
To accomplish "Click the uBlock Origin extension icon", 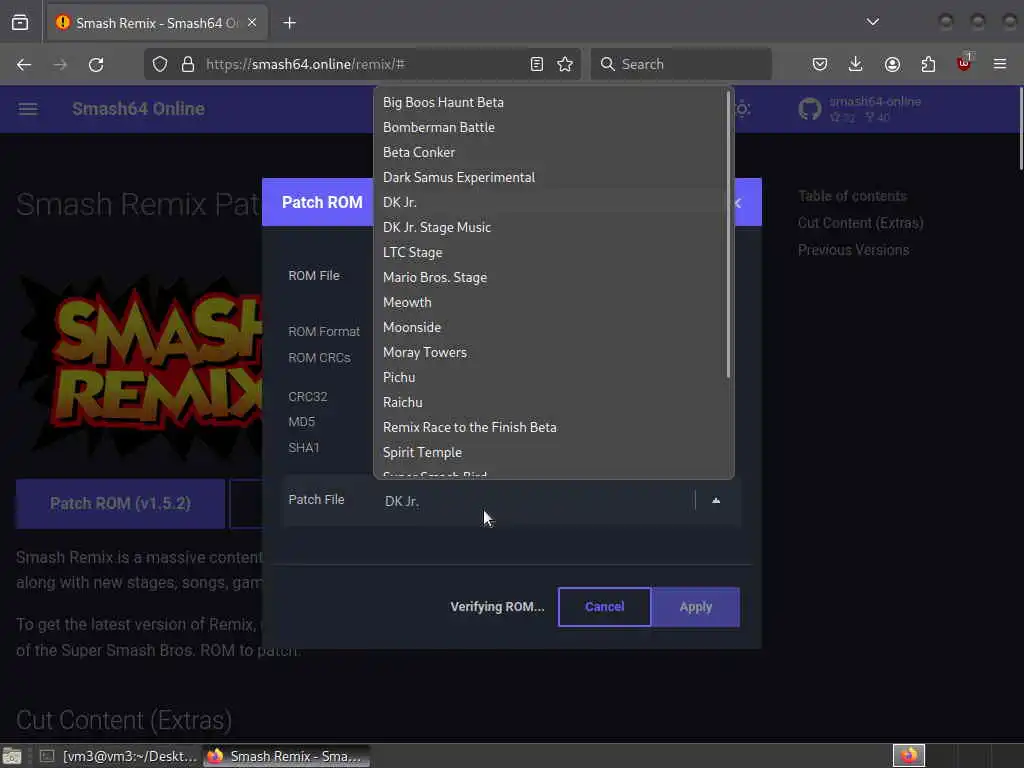I will pyautogui.click(x=964, y=63).
